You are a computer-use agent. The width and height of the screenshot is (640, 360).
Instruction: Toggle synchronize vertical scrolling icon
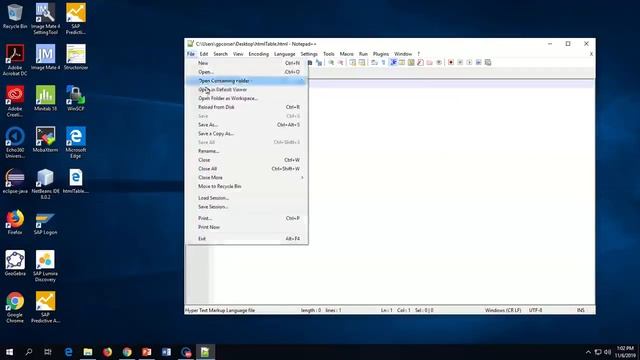point(352,62)
